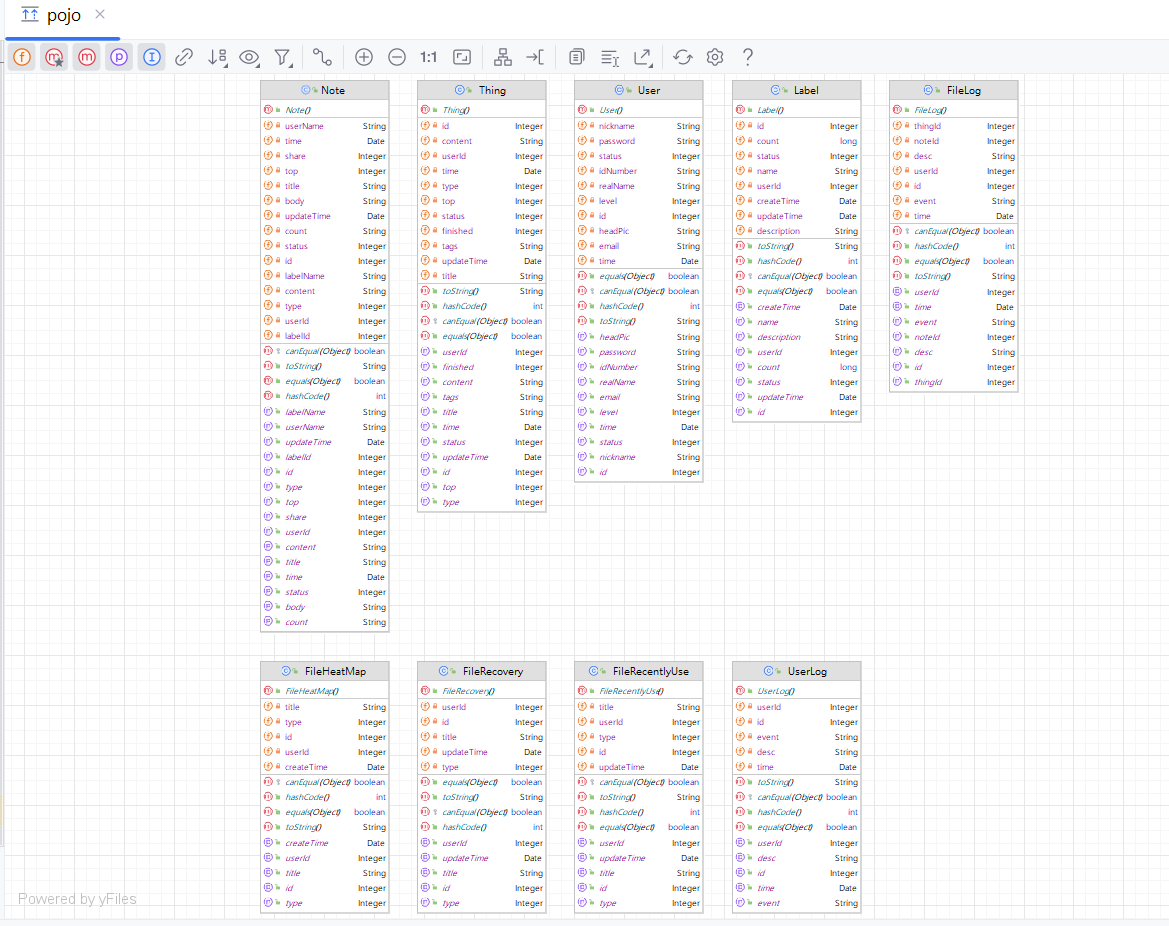This screenshot has height=926, width=1169.
Task: Click the FileHeatMap() constructor row
Action: click(324, 691)
